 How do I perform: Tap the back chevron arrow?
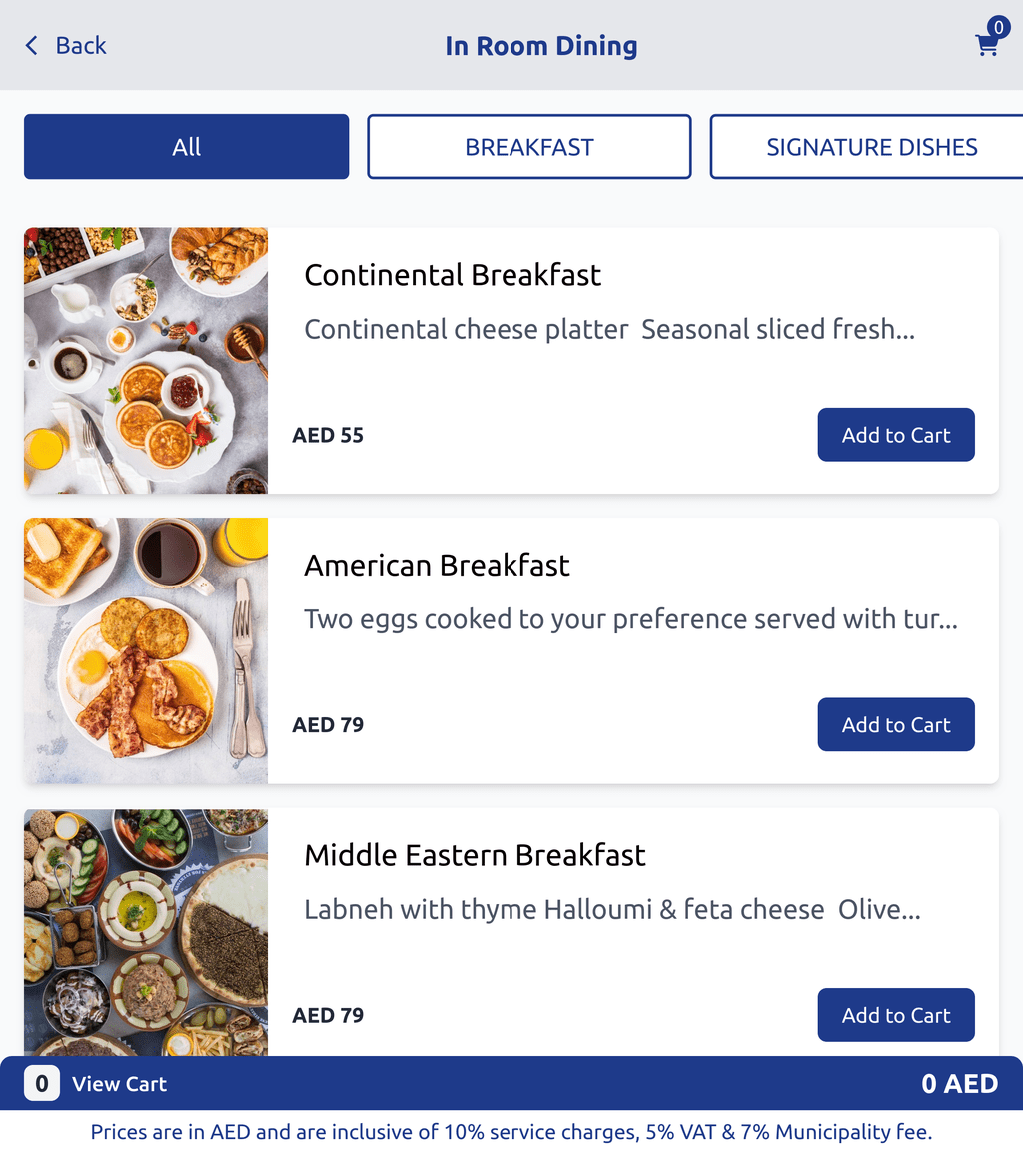[32, 45]
